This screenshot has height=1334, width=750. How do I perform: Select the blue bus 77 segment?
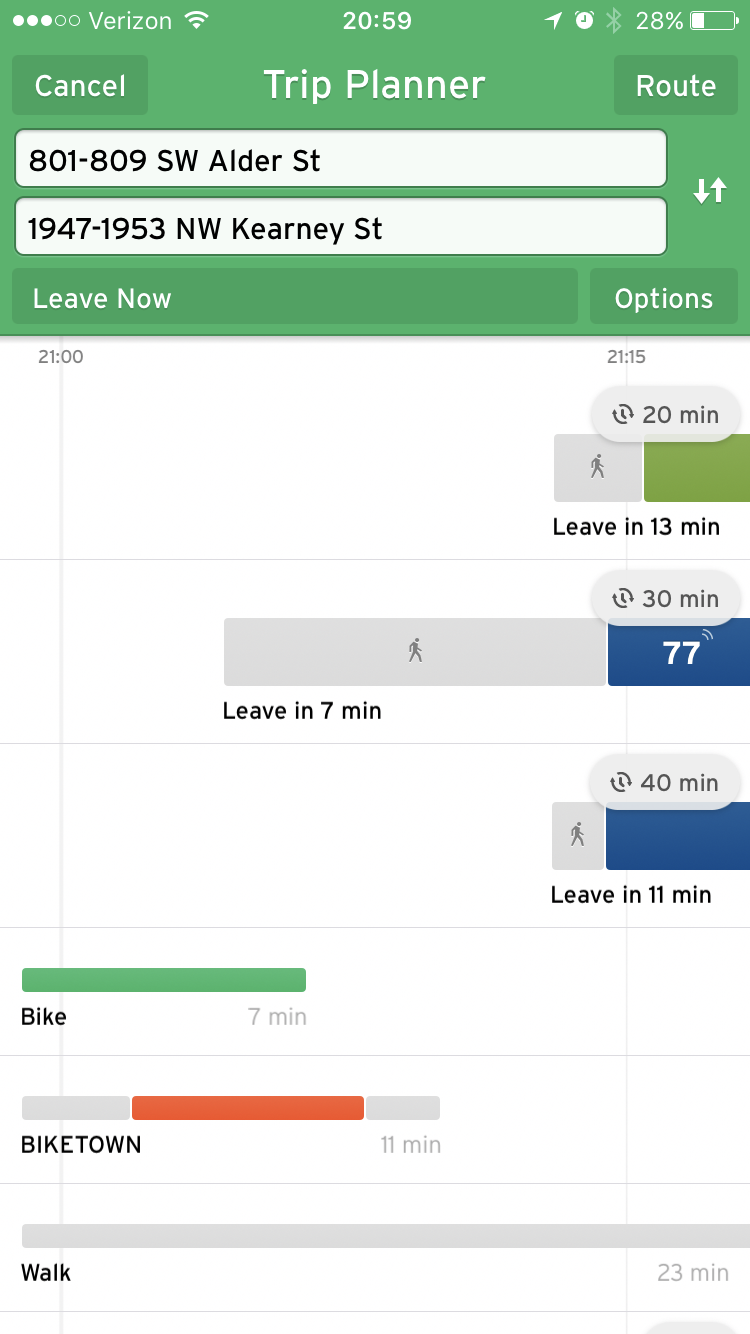[680, 653]
